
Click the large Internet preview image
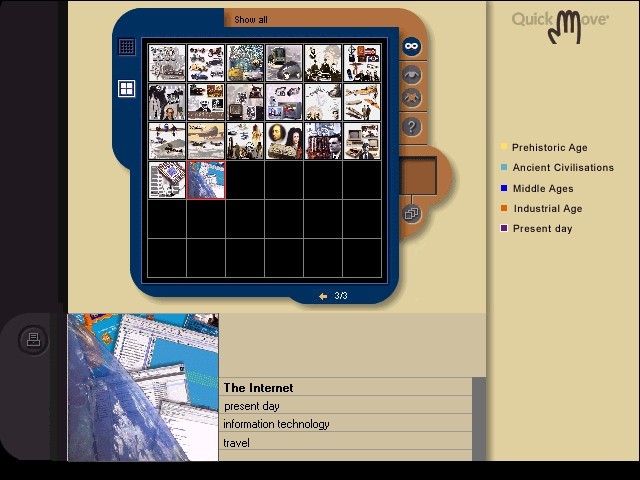(143, 387)
